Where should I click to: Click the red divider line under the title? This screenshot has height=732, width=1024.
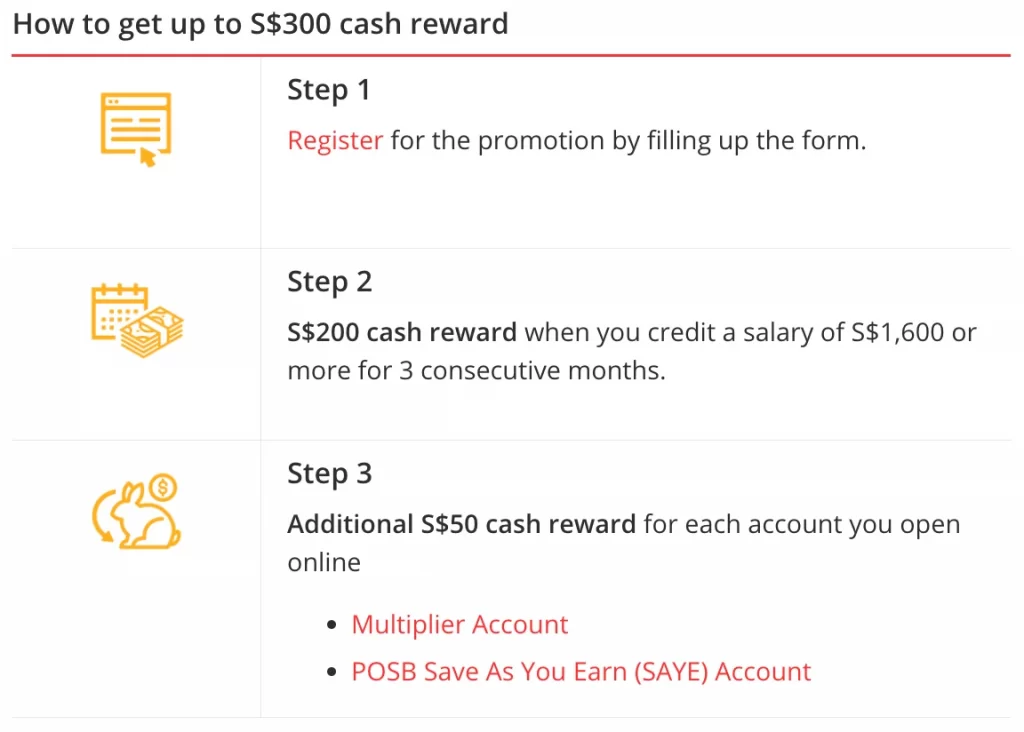511,56
